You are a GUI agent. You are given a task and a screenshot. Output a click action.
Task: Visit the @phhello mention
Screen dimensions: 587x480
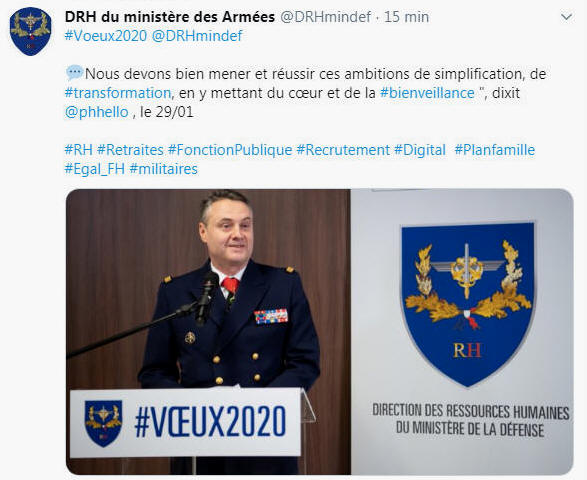coord(97,112)
